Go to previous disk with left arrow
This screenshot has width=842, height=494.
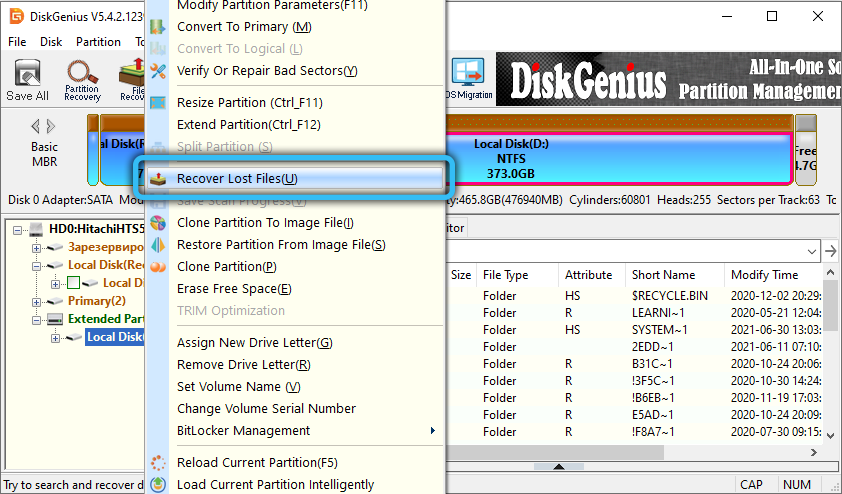coord(35,126)
